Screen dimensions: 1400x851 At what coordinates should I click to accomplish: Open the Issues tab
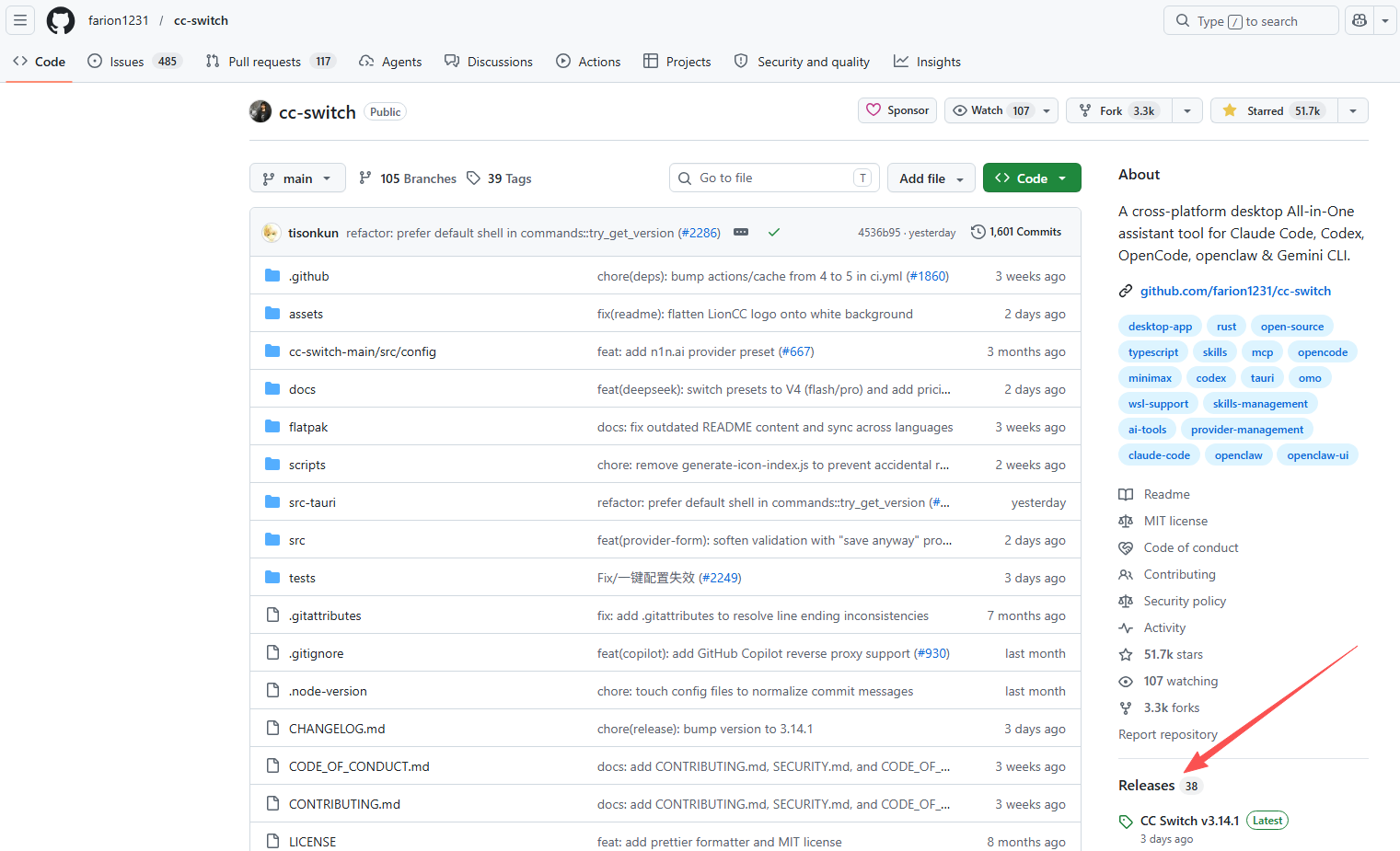point(134,62)
